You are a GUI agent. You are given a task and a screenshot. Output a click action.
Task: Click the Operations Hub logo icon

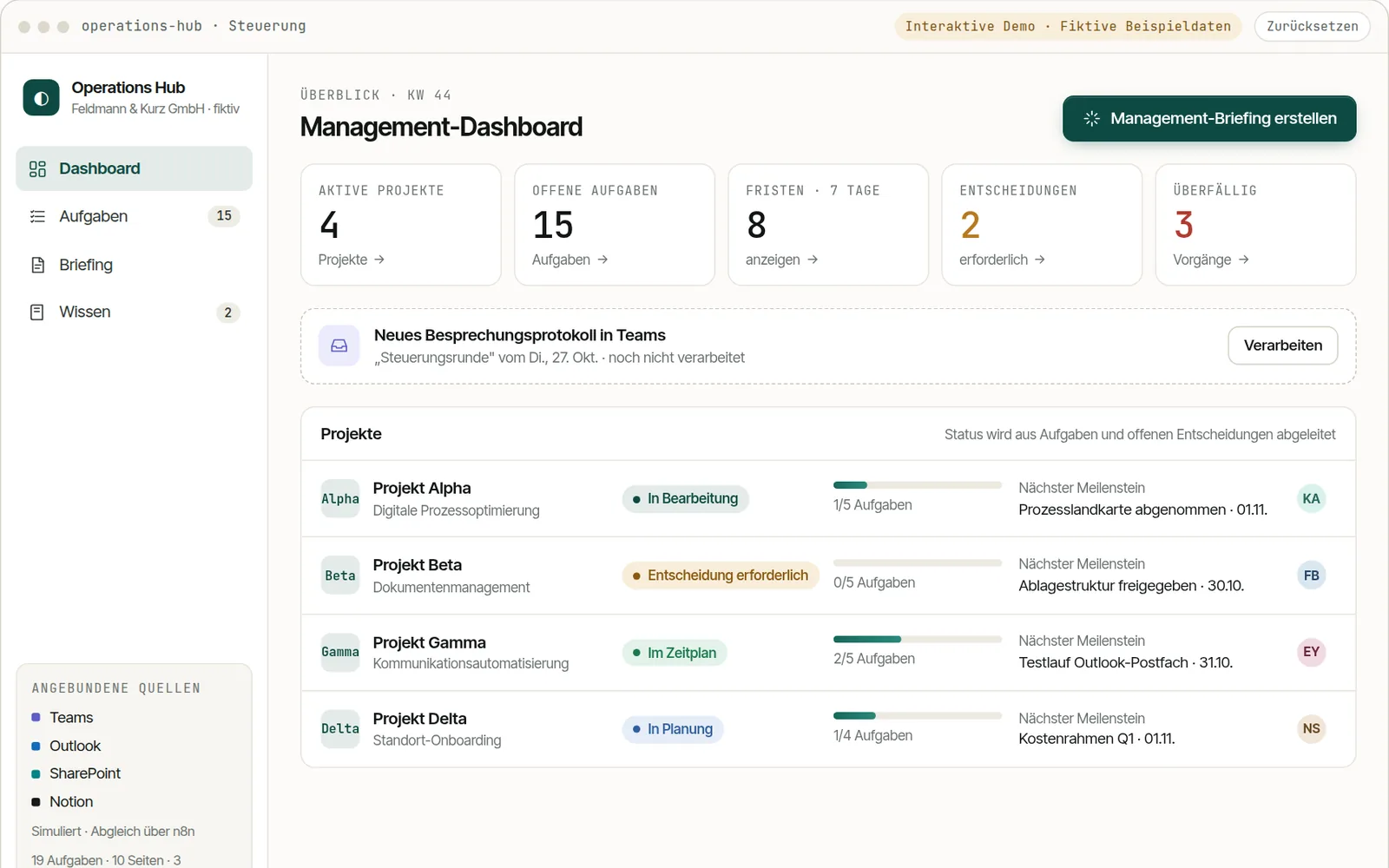point(41,98)
